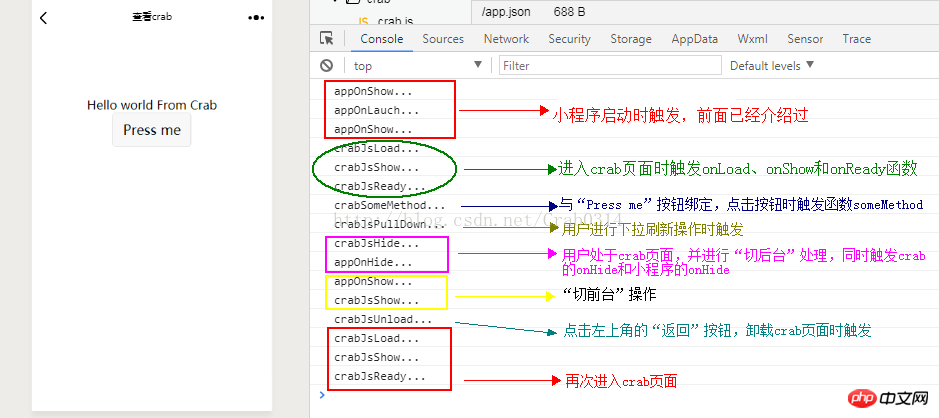The width and height of the screenshot is (939, 418).
Task: Select the crabSomeMethod... console line
Action: point(390,205)
